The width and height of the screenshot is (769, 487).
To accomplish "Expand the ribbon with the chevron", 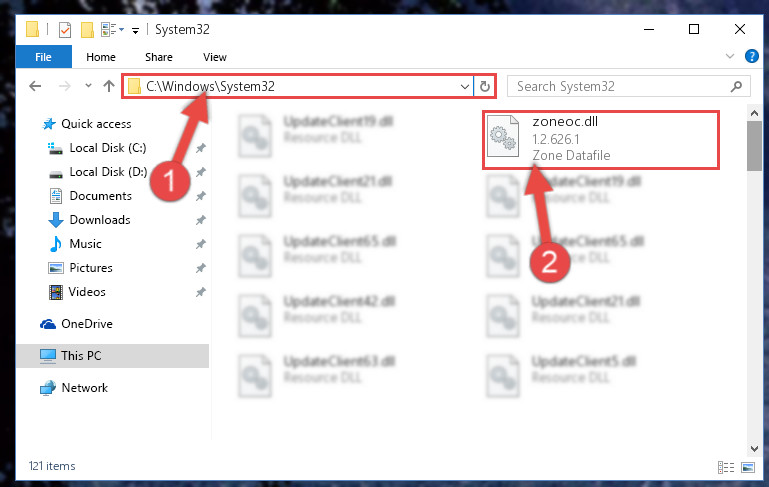I will (x=730, y=56).
